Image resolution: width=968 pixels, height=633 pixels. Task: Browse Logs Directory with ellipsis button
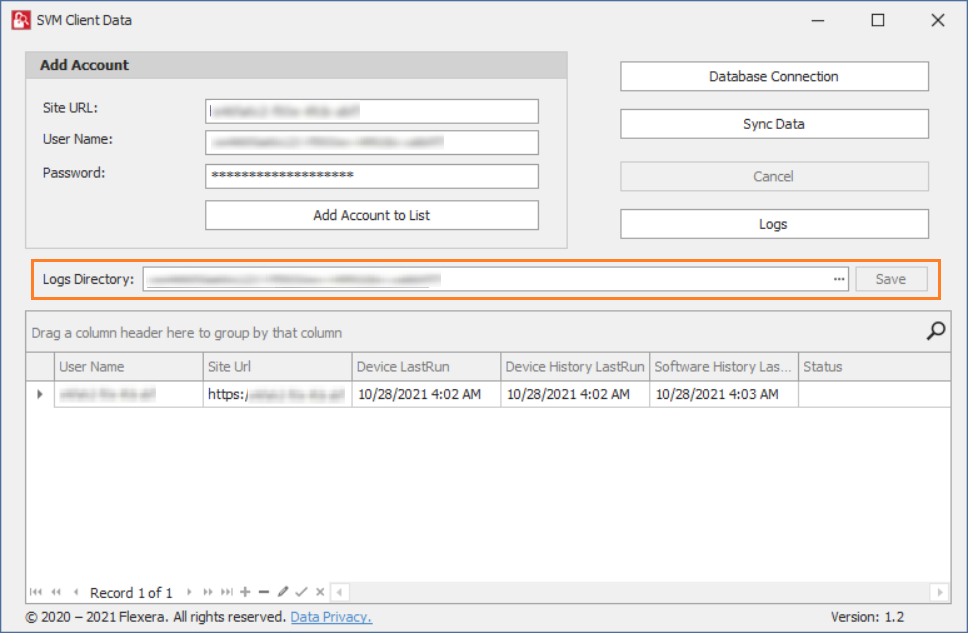pyautogui.click(x=839, y=279)
